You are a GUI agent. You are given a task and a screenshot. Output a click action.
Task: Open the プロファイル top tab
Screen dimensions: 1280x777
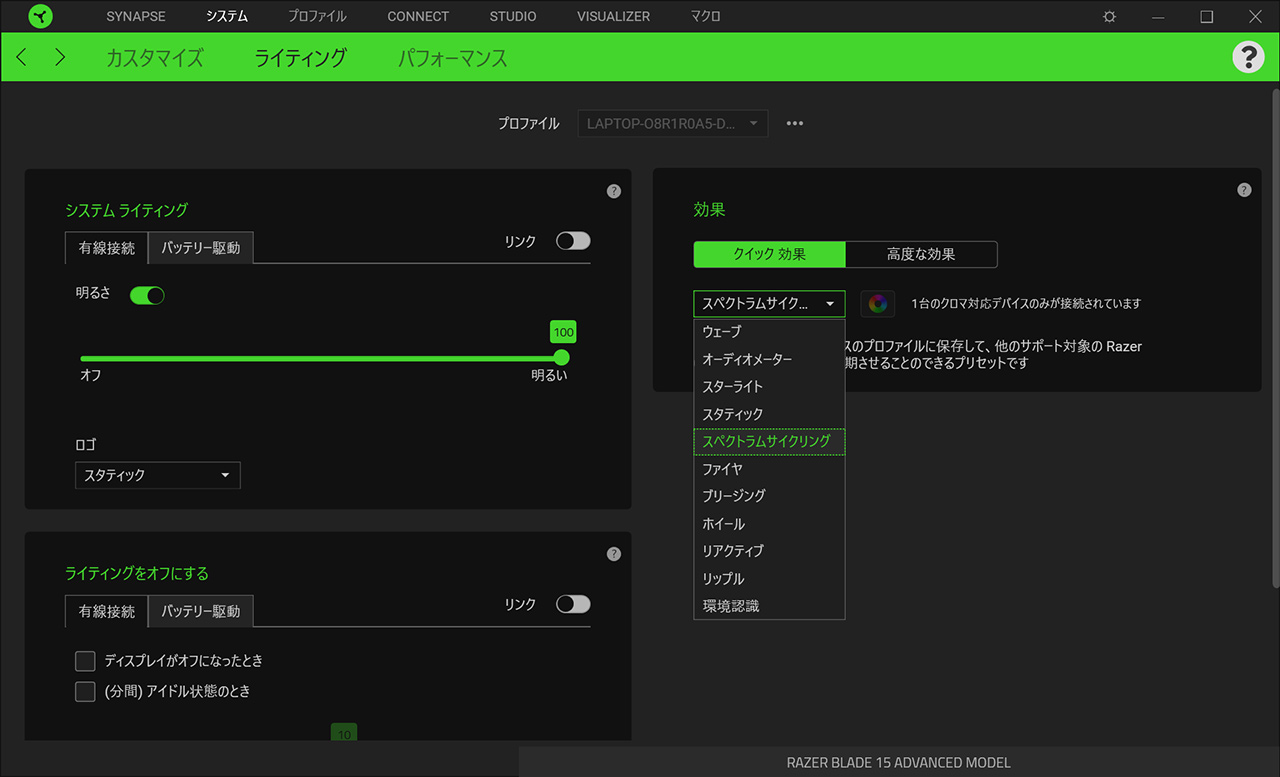coord(317,17)
